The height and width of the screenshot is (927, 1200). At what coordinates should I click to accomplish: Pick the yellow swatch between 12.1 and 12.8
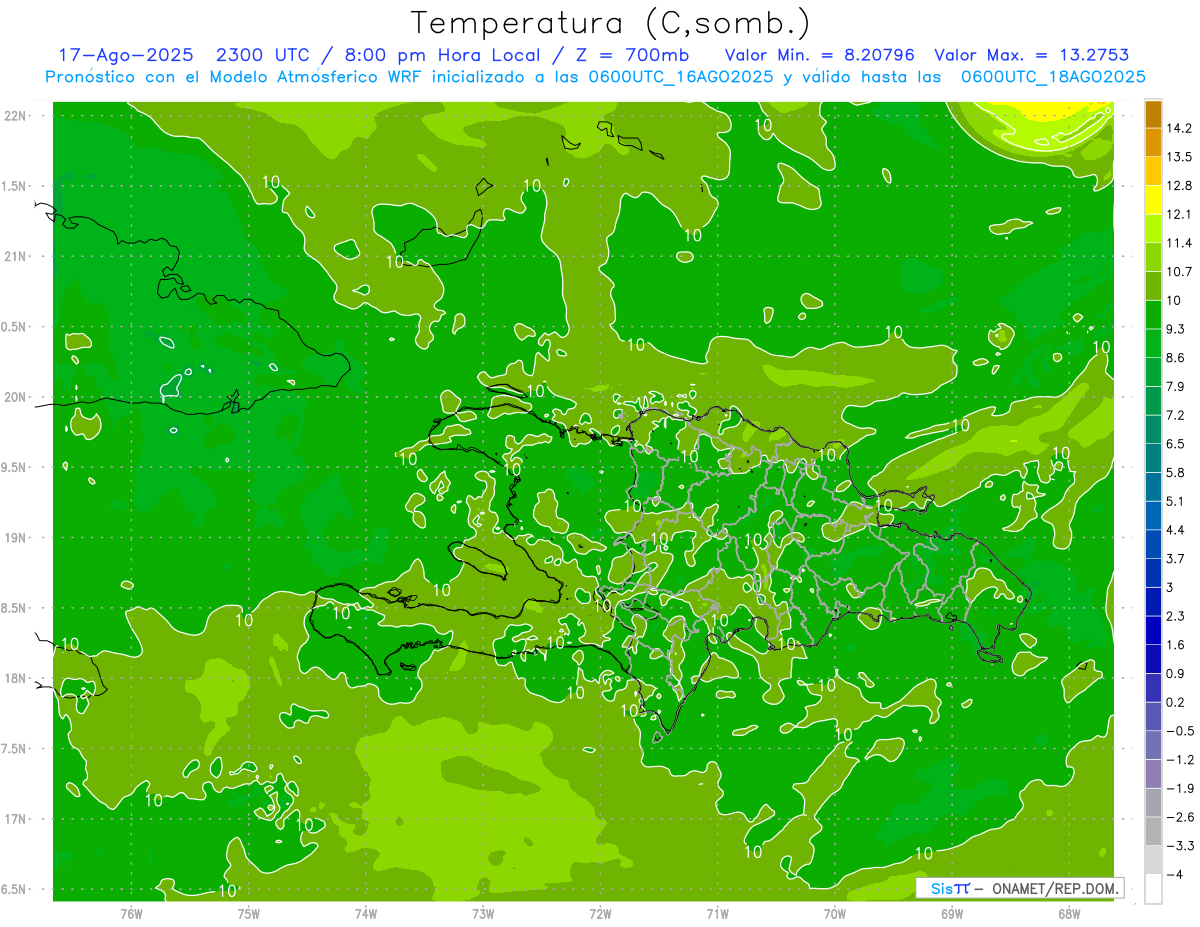point(1153,199)
